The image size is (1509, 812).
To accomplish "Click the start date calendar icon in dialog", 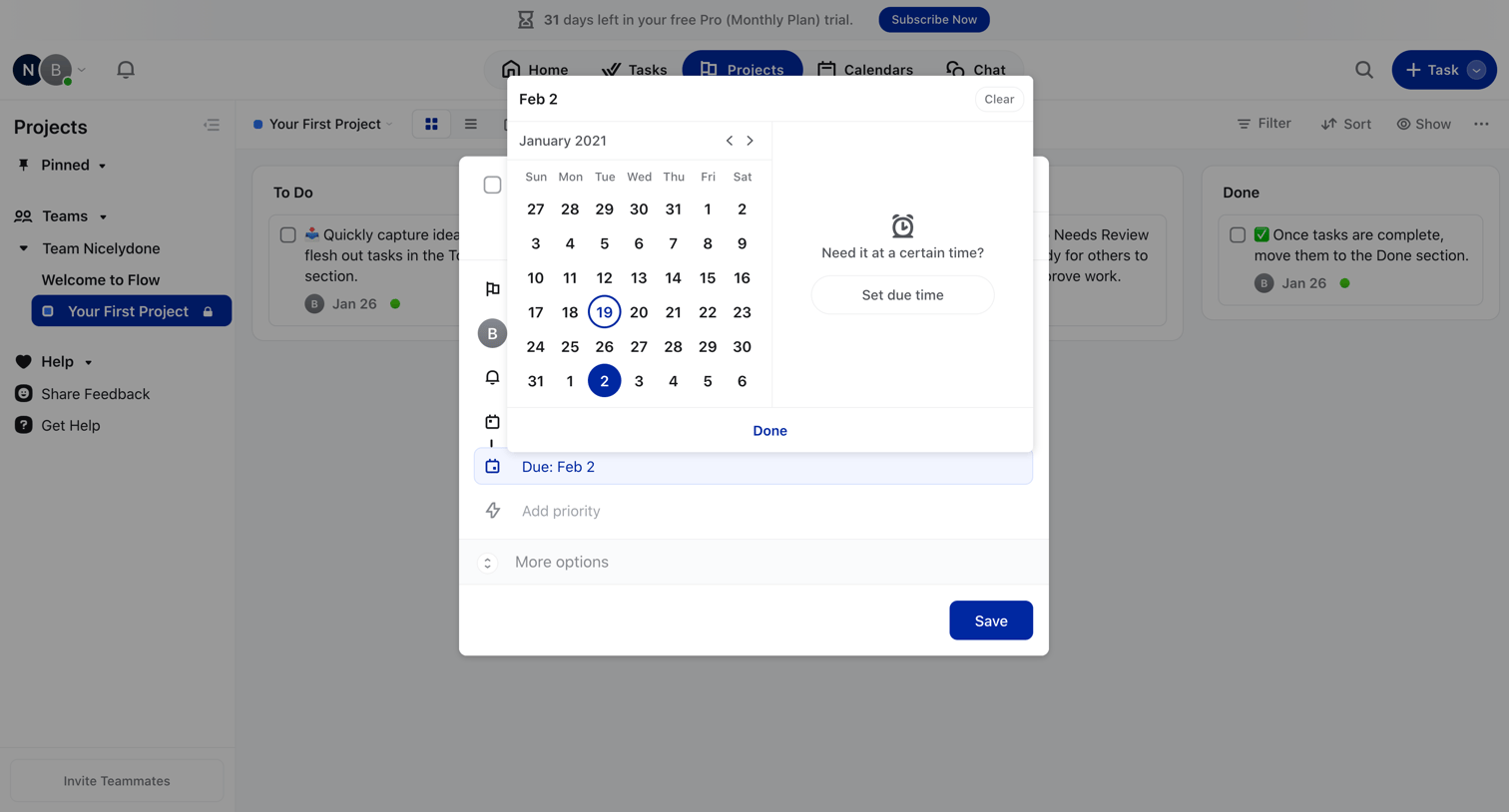I will click(x=492, y=422).
